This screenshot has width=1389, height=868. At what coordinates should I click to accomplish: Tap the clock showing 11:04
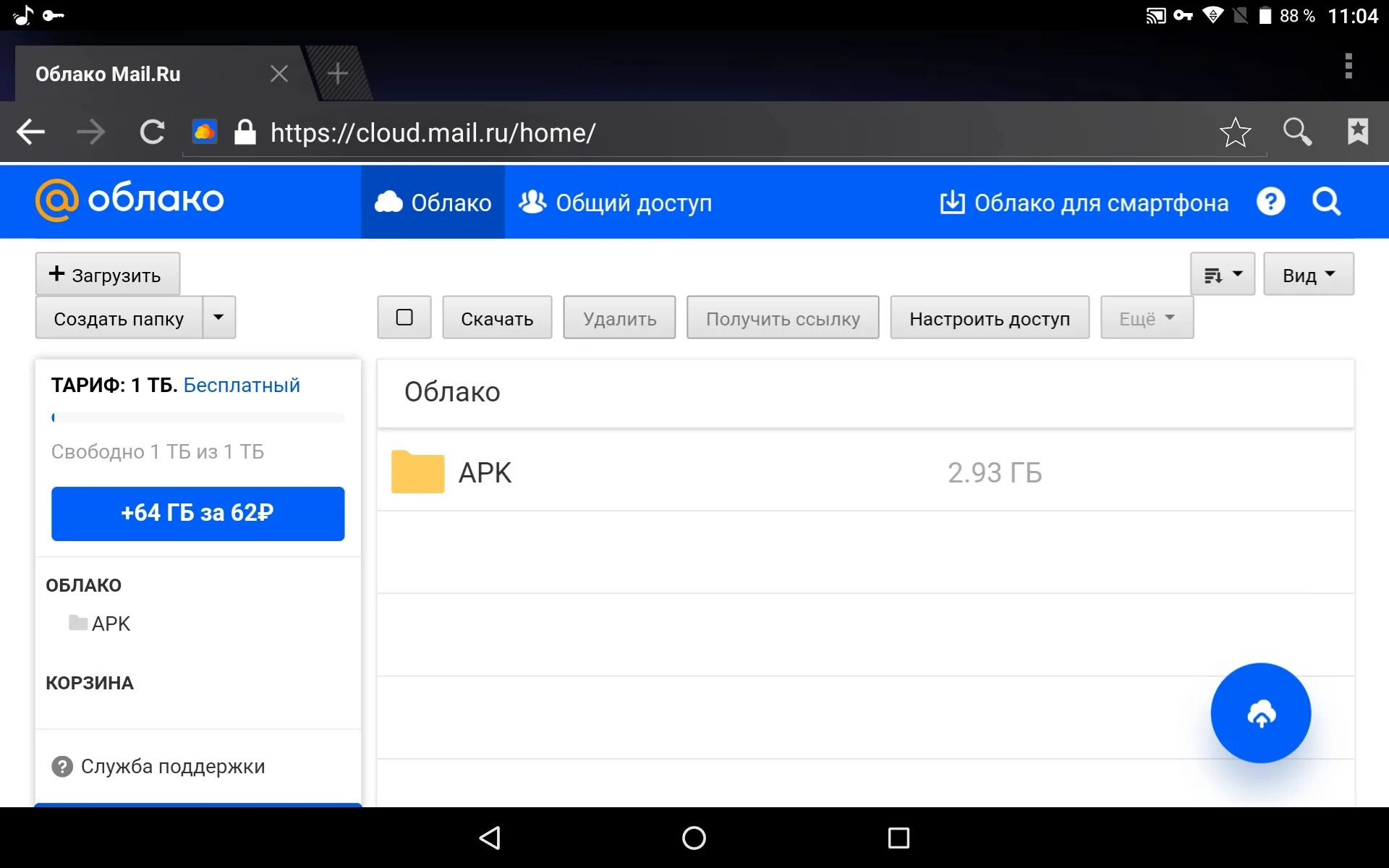[1353, 16]
